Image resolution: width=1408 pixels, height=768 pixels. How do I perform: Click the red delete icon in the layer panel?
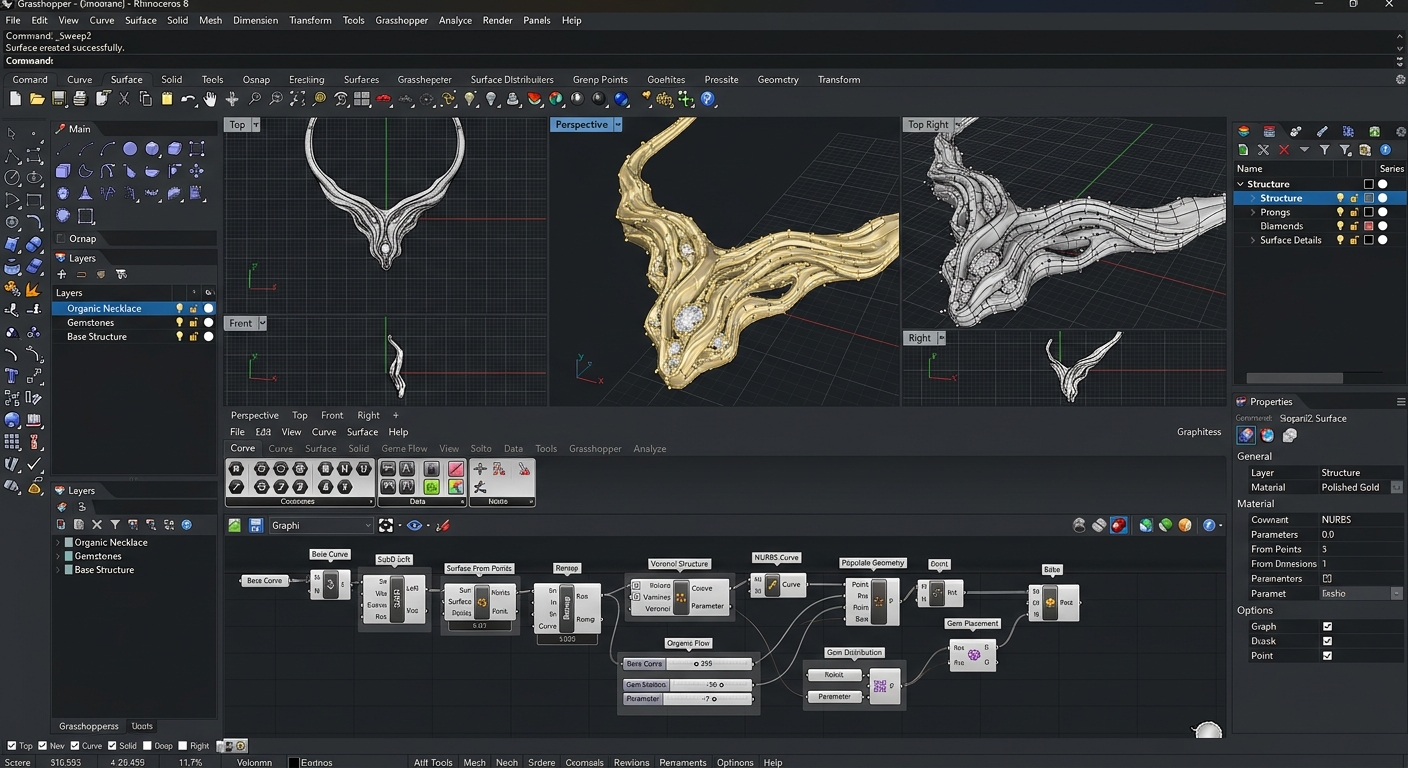pyautogui.click(x=1284, y=150)
